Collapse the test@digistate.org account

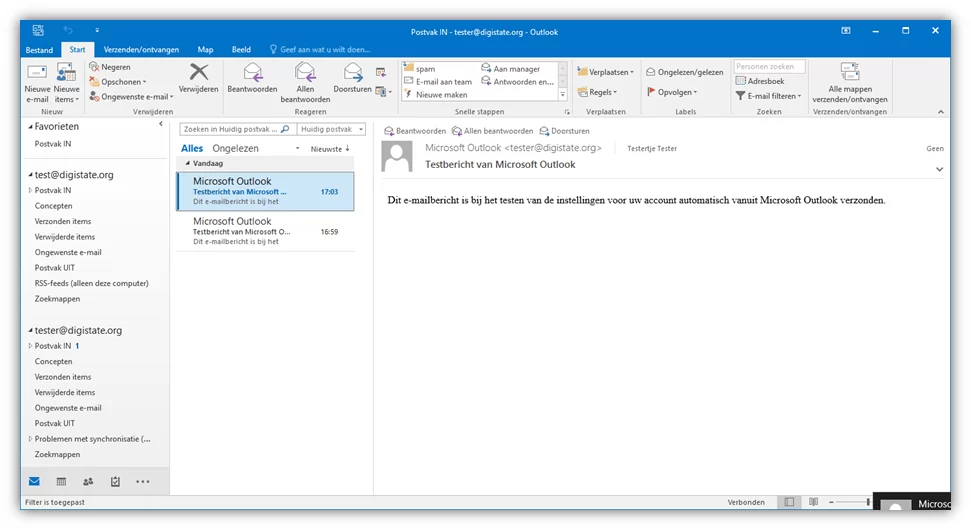point(30,175)
